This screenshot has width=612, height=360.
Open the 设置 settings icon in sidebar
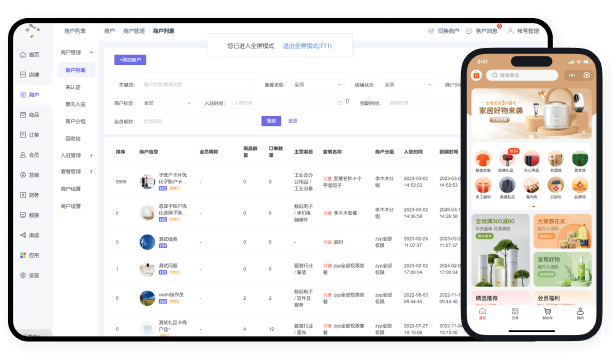point(23,275)
